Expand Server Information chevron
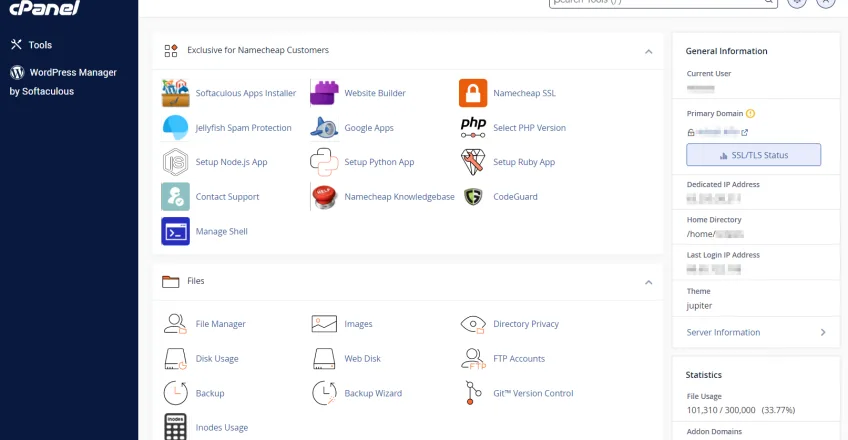The width and height of the screenshot is (848, 440). (x=823, y=332)
